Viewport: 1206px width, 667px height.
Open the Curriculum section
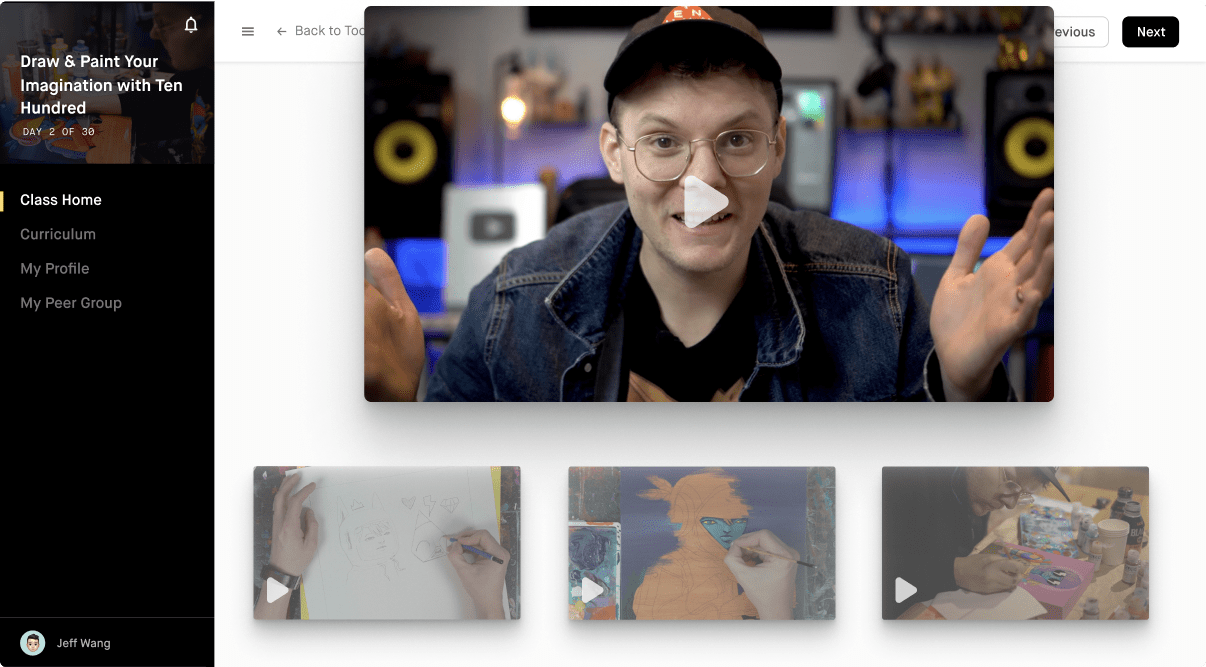(x=57, y=234)
